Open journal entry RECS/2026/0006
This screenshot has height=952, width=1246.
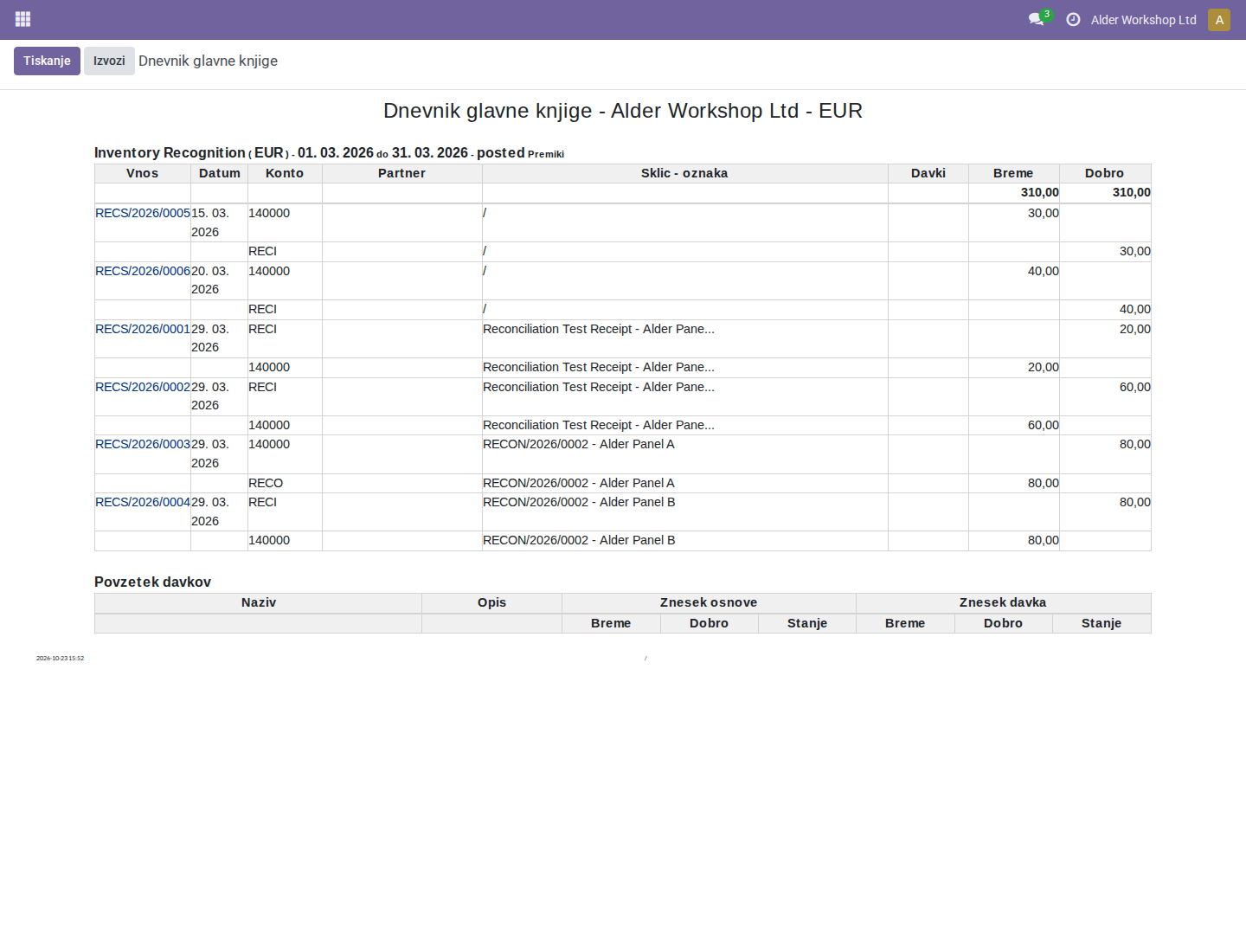coord(143,271)
